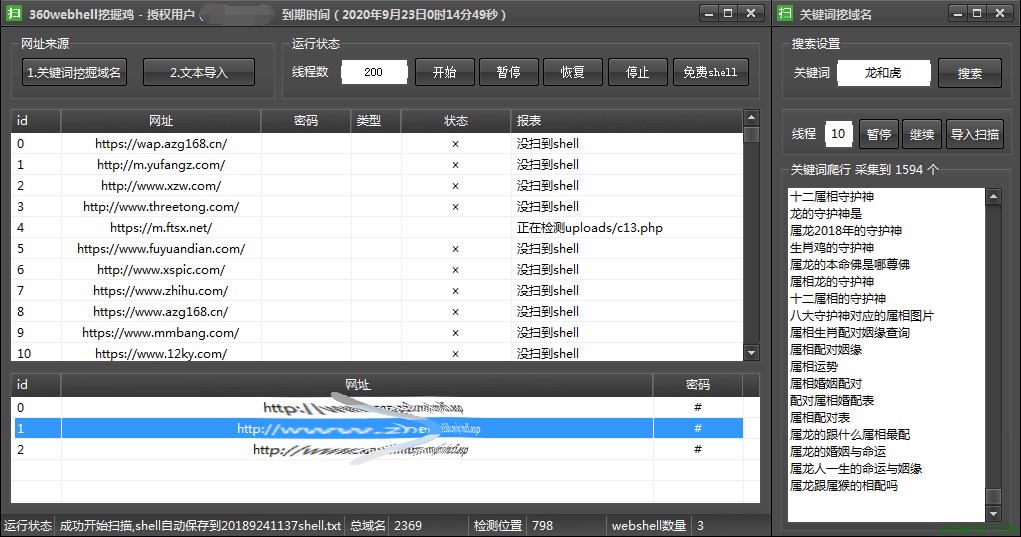
Task: Select keyword 属相生肖配对姻缘查询
Action: coord(850,333)
